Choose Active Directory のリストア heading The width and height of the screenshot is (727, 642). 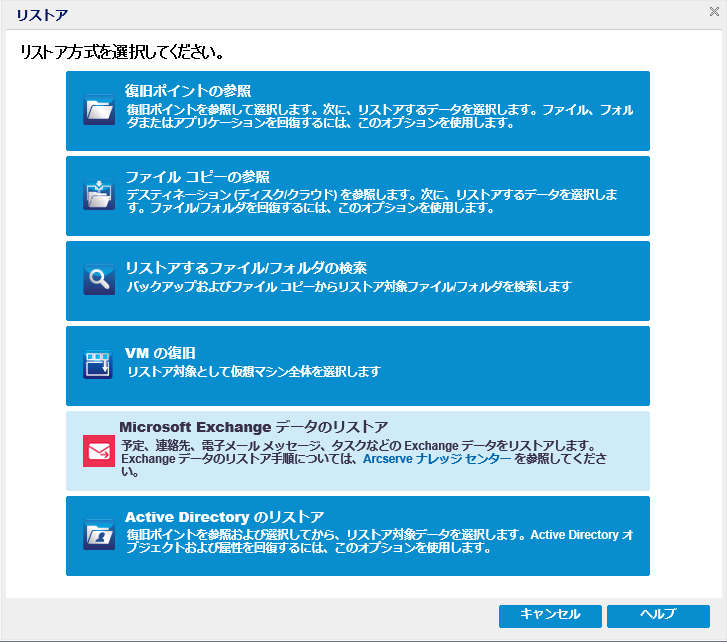coord(224,516)
